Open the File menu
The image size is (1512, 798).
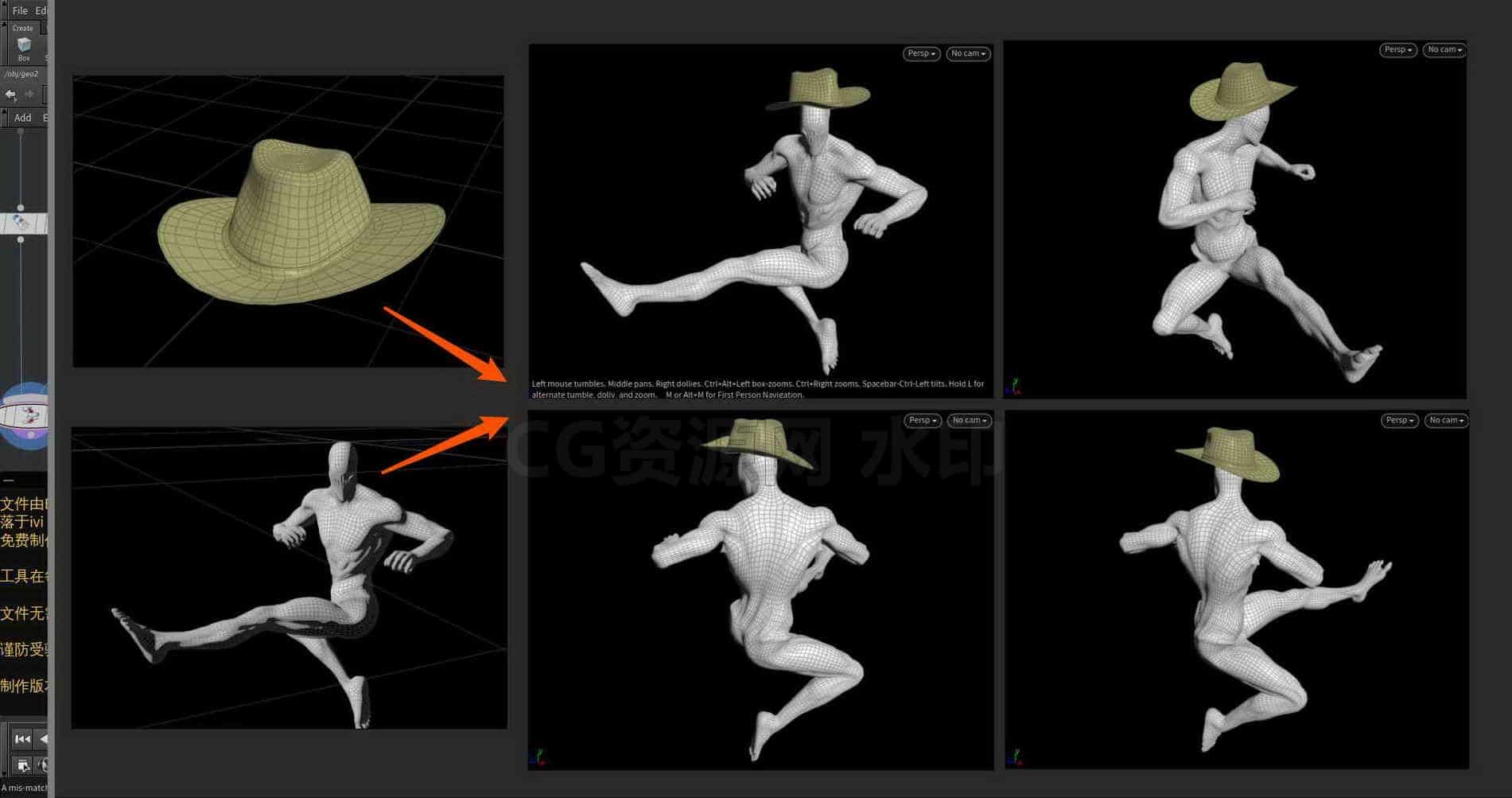pos(20,10)
